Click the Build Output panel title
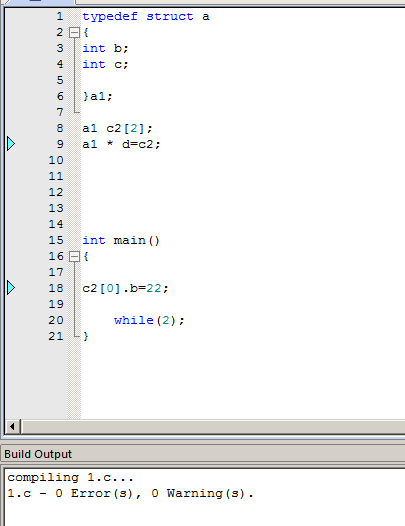 (x=38, y=454)
